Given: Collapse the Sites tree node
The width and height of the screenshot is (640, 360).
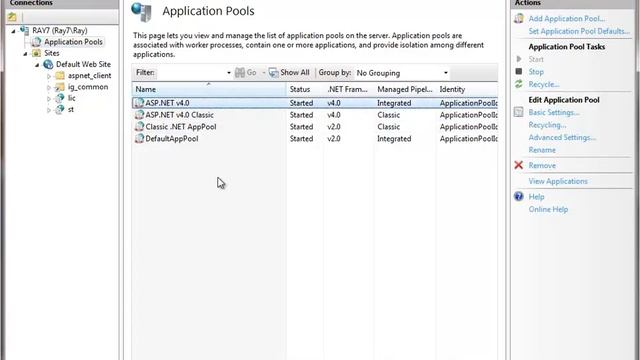Looking at the screenshot, I should (25, 53).
